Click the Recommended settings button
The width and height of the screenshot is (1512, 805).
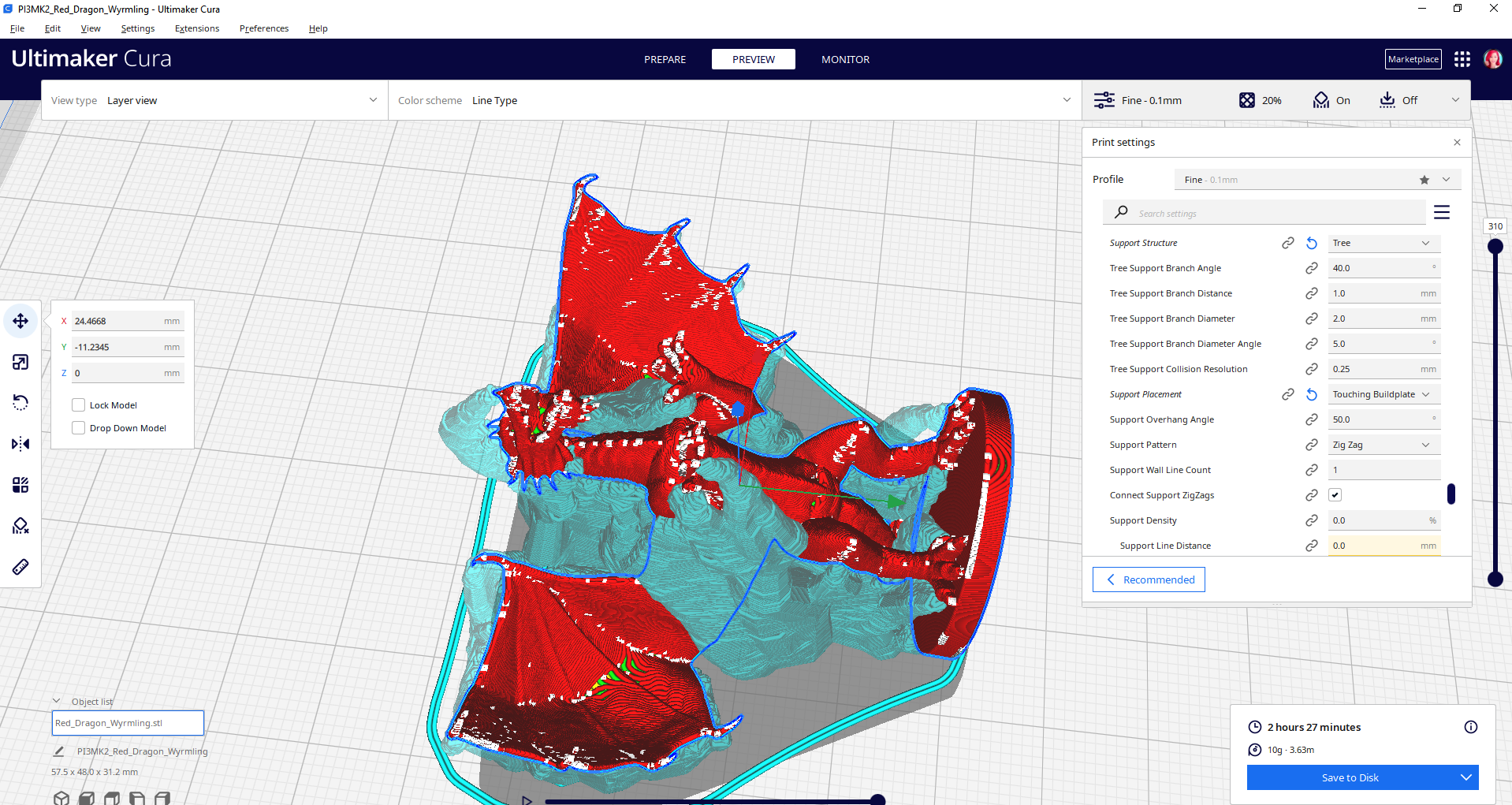[x=1148, y=579]
